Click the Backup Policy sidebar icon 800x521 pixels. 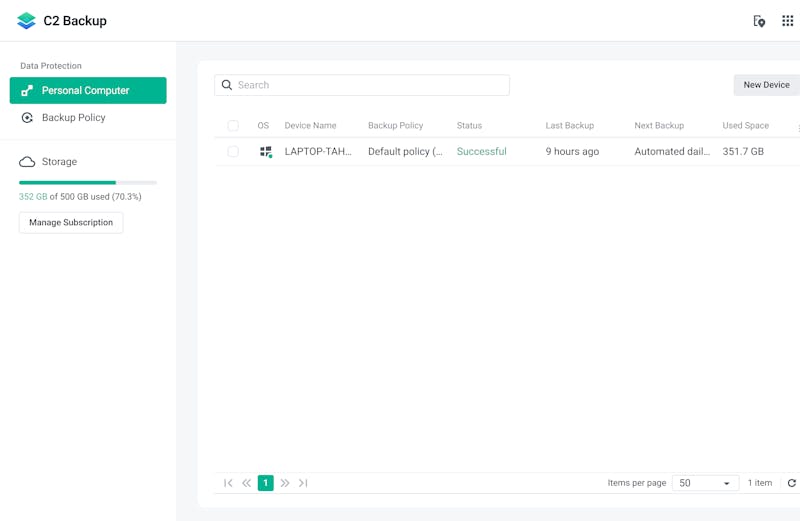pyautogui.click(x=27, y=118)
